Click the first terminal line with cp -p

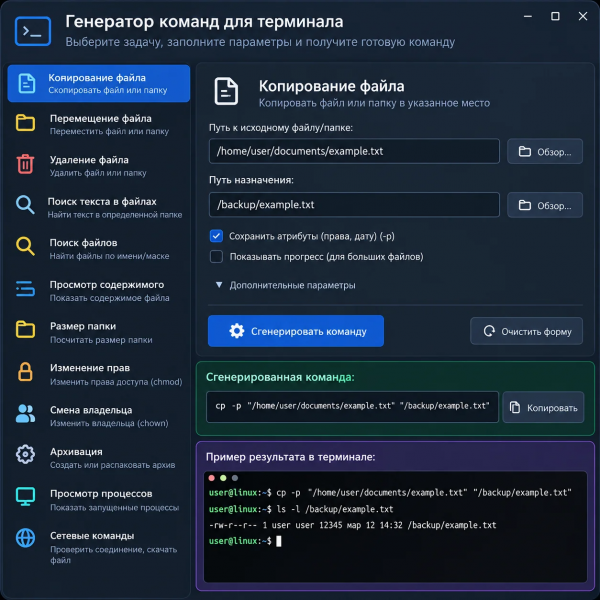click(x=390, y=492)
